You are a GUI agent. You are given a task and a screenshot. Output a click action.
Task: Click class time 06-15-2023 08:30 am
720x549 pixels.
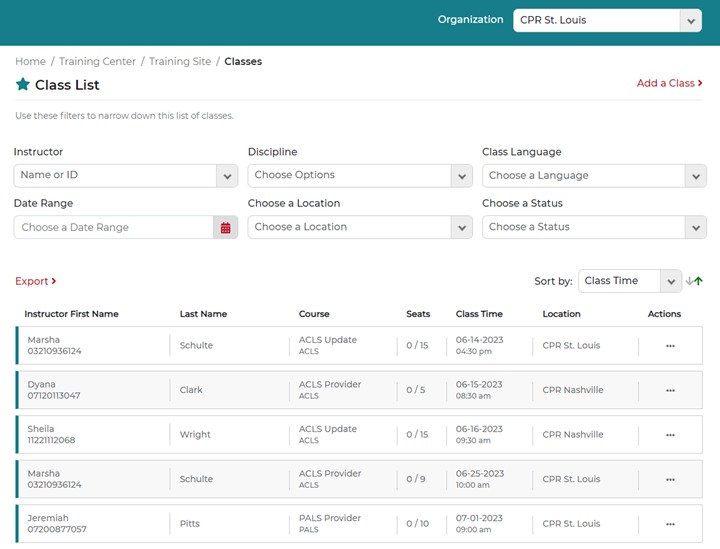(479, 390)
